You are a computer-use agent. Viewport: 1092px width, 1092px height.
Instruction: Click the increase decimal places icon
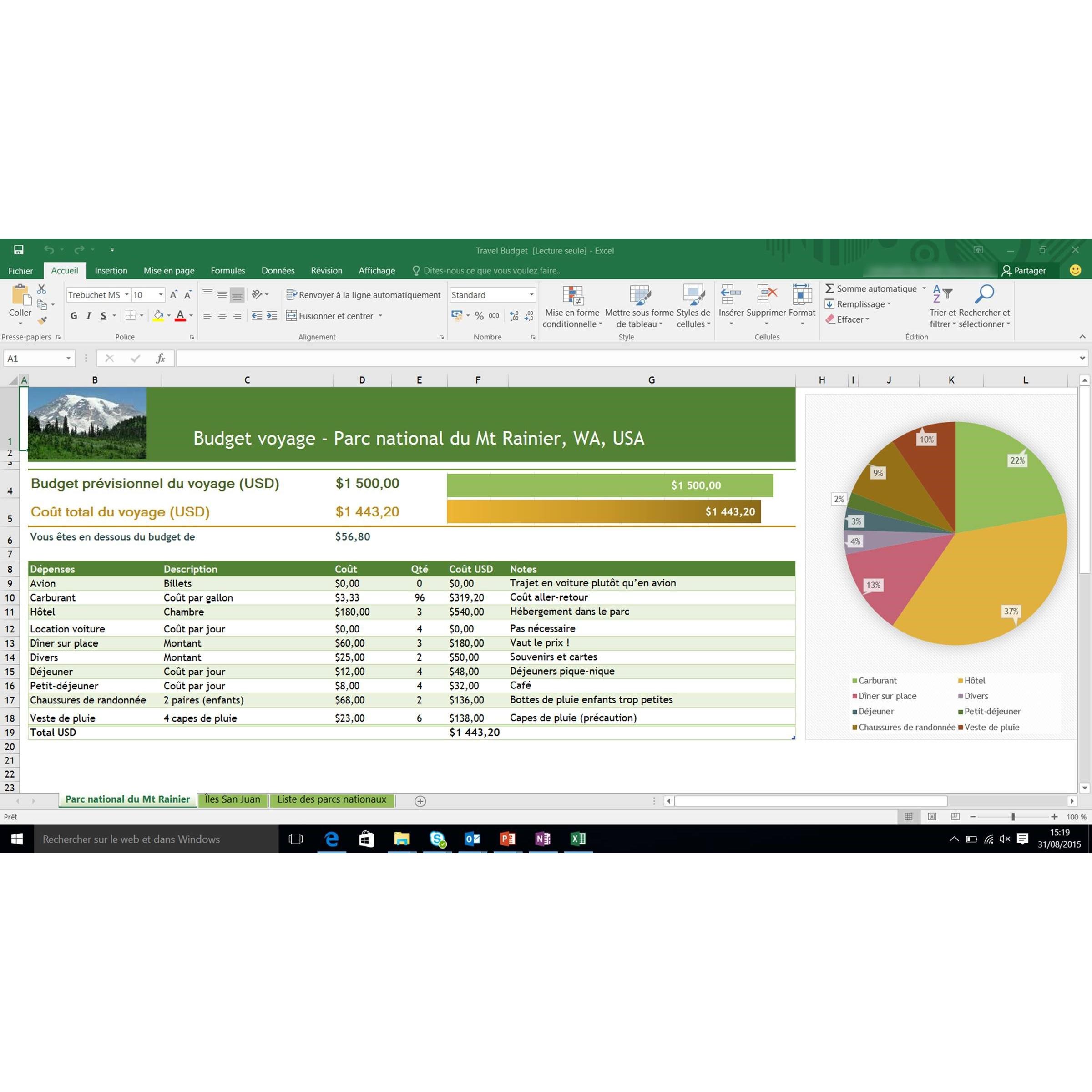pyautogui.click(x=514, y=316)
